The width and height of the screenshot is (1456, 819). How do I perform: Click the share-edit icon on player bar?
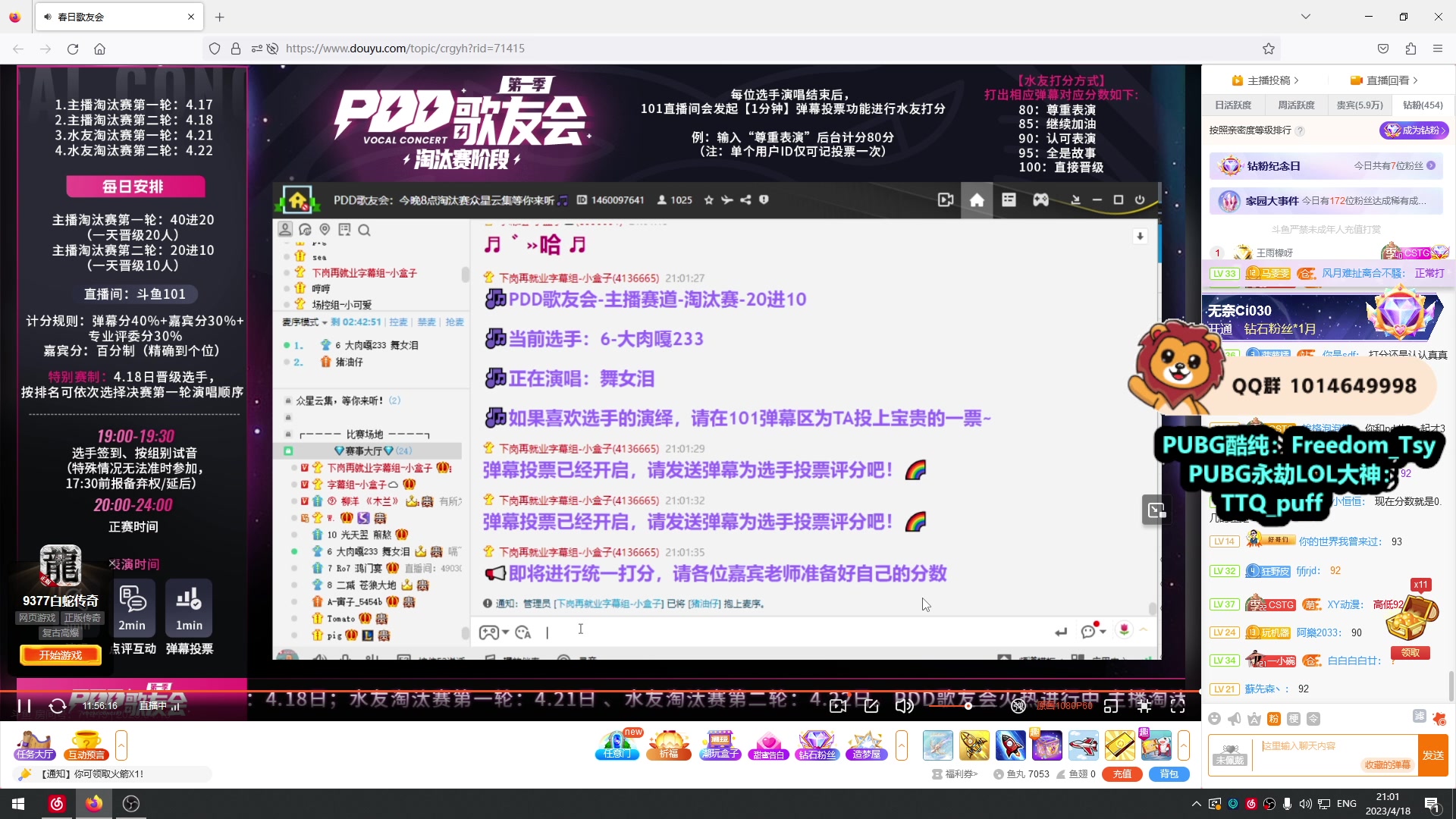point(871,706)
